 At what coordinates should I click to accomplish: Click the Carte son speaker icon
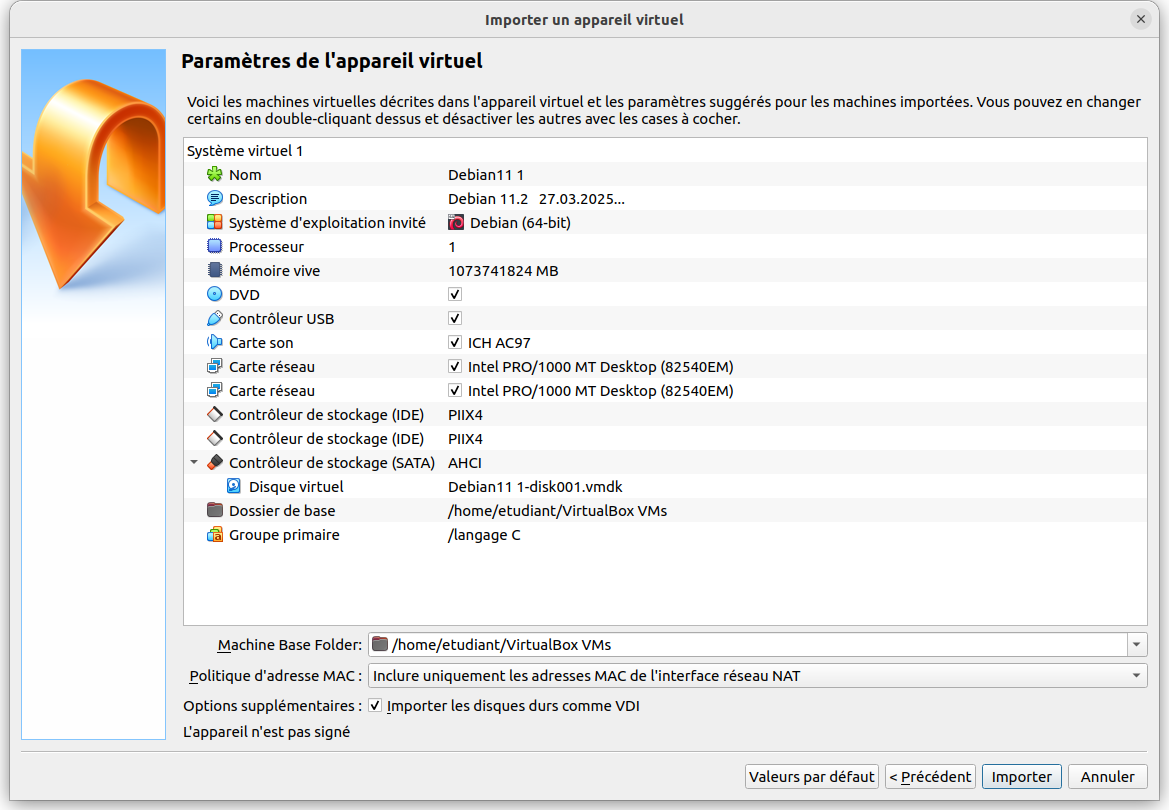(x=214, y=343)
